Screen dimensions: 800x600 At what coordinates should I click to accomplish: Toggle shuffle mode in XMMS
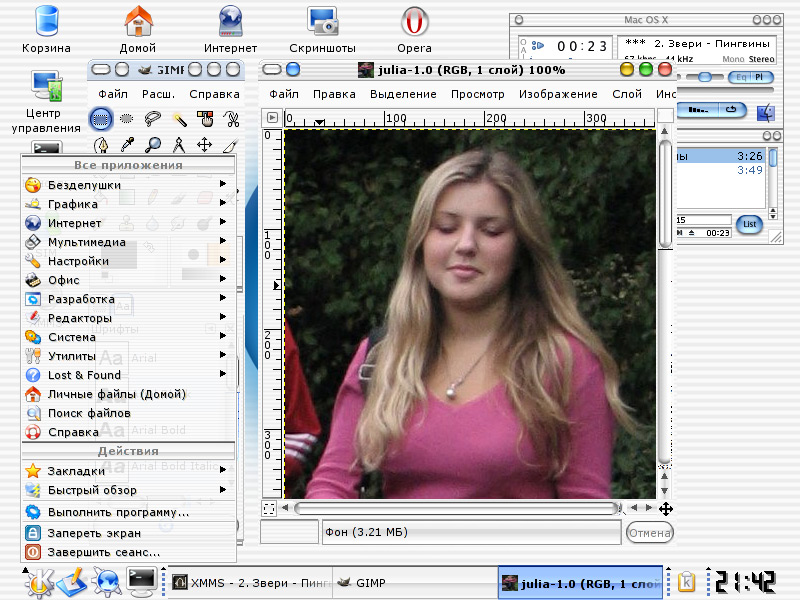[698, 110]
